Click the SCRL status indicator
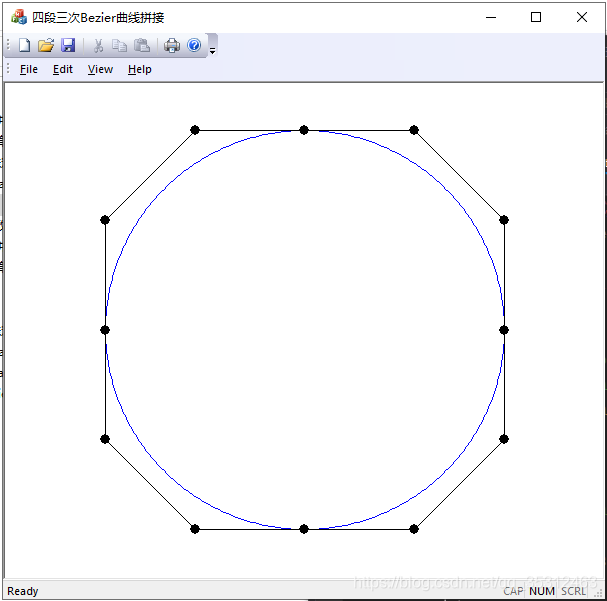 (x=573, y=591)
